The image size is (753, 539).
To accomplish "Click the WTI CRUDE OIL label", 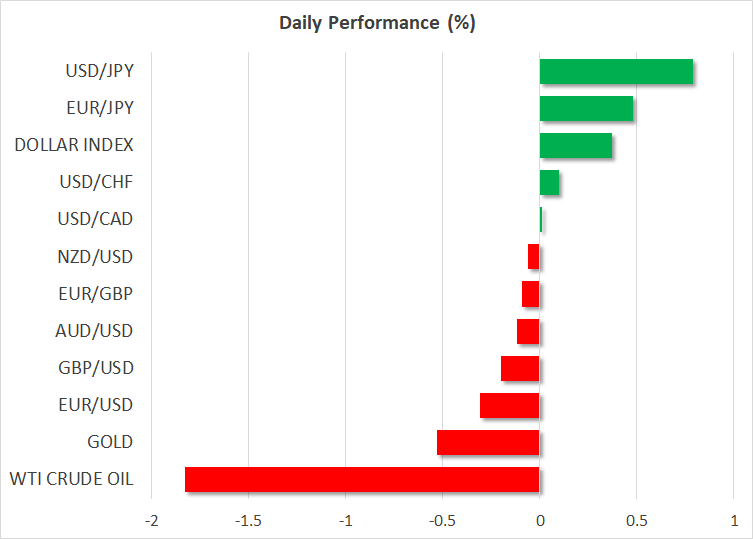I will point(73,479).
